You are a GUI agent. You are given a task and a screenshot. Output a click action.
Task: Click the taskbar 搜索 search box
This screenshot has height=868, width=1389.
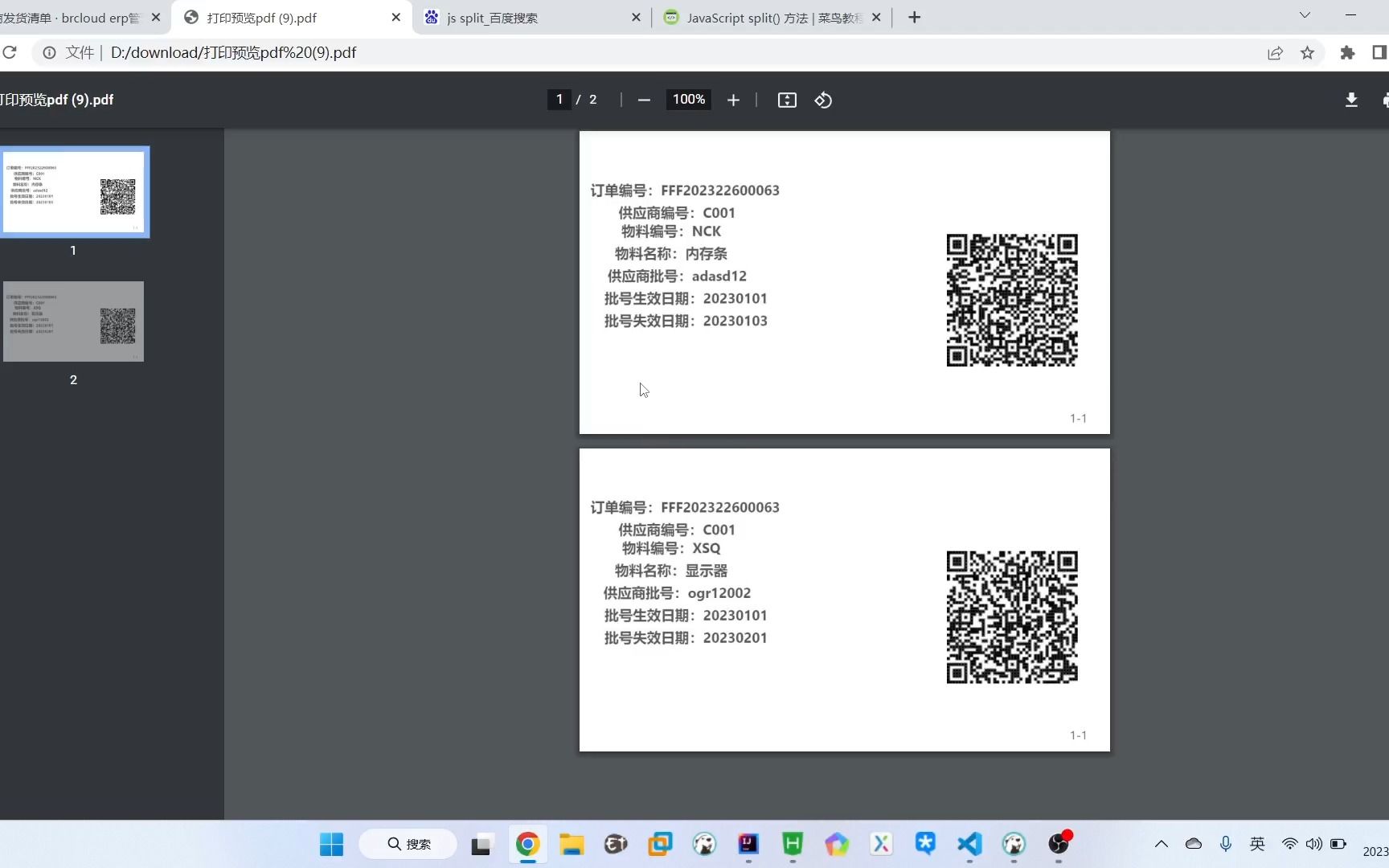[x=408, y=844]
